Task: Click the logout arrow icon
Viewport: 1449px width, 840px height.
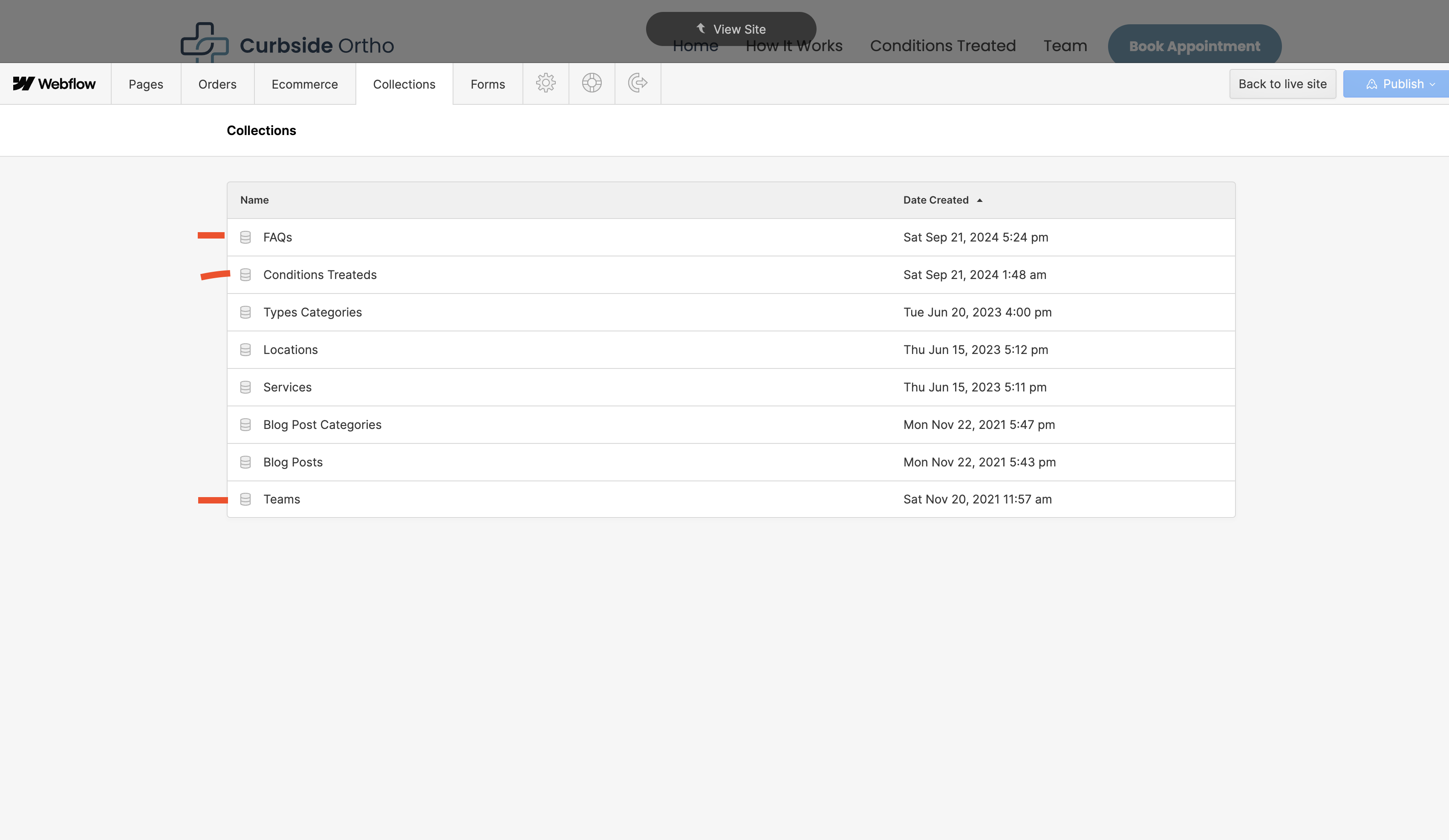Action: (637, 83)
